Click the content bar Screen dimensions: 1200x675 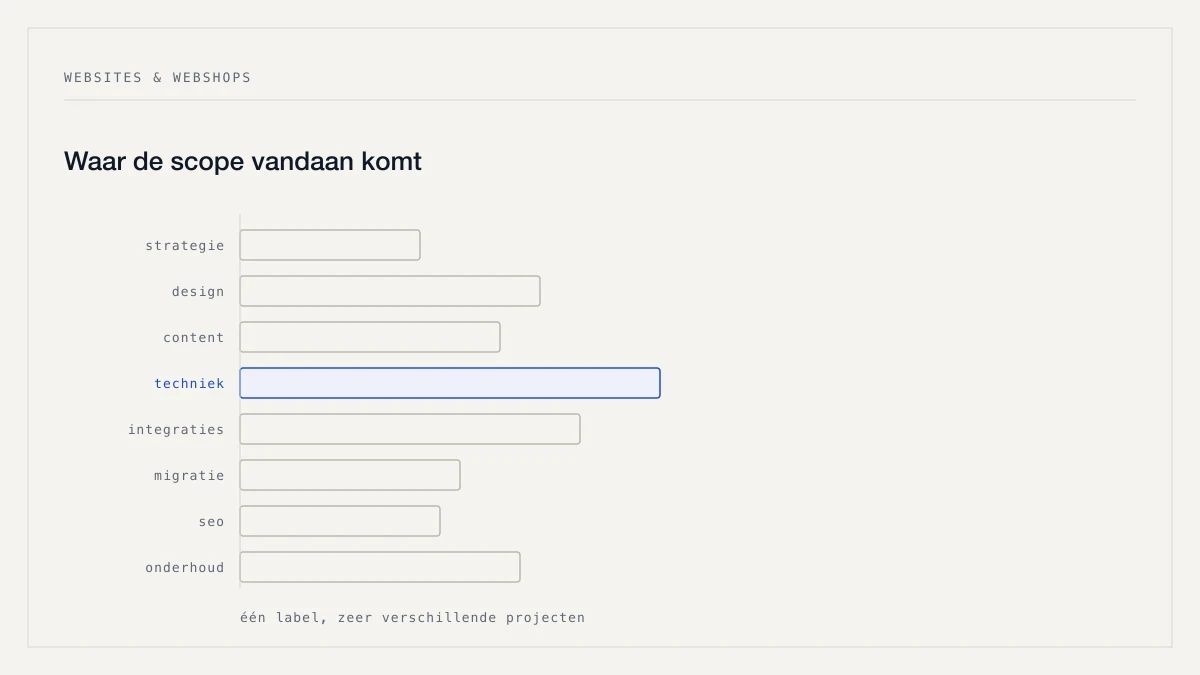[370, 337]
